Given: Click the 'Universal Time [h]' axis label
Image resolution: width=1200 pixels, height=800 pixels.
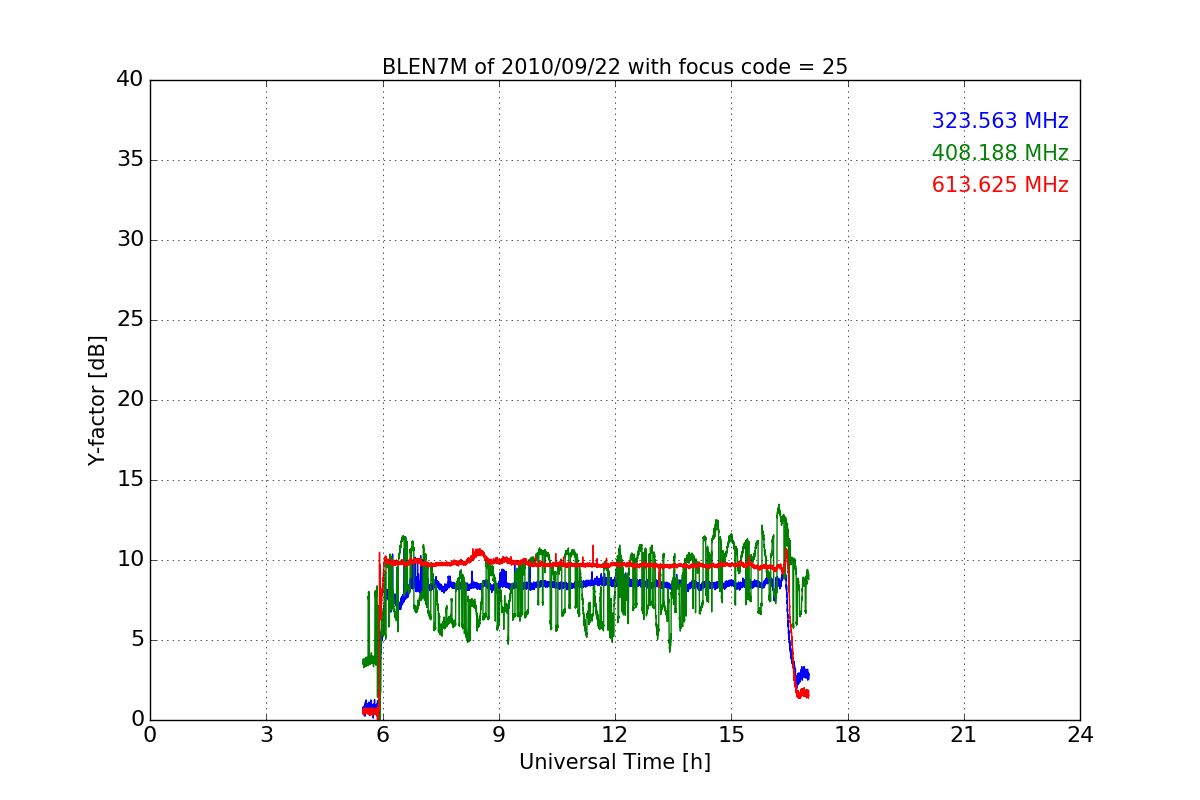Looking at the screenshot, I should point(615,762).
